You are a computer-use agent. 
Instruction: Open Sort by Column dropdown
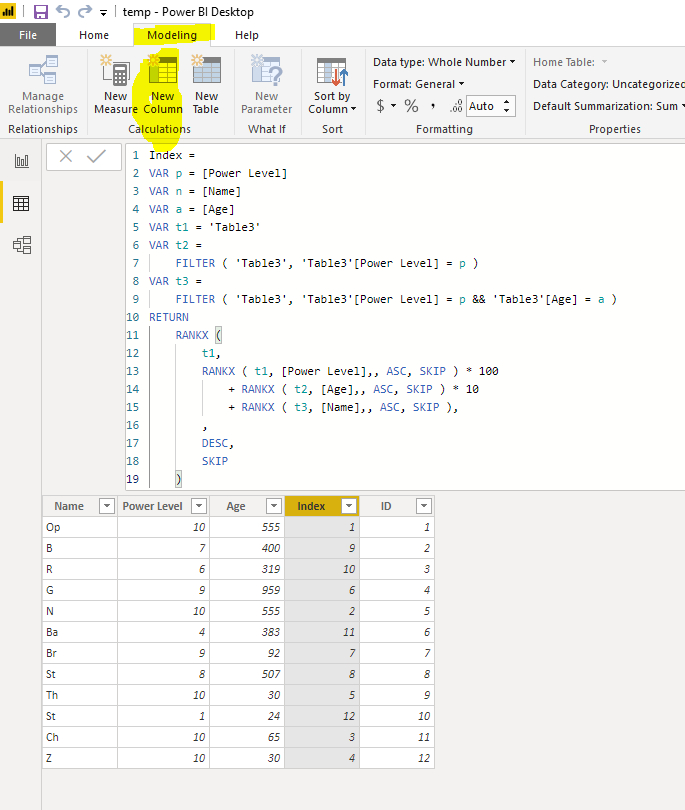(332, 85)
